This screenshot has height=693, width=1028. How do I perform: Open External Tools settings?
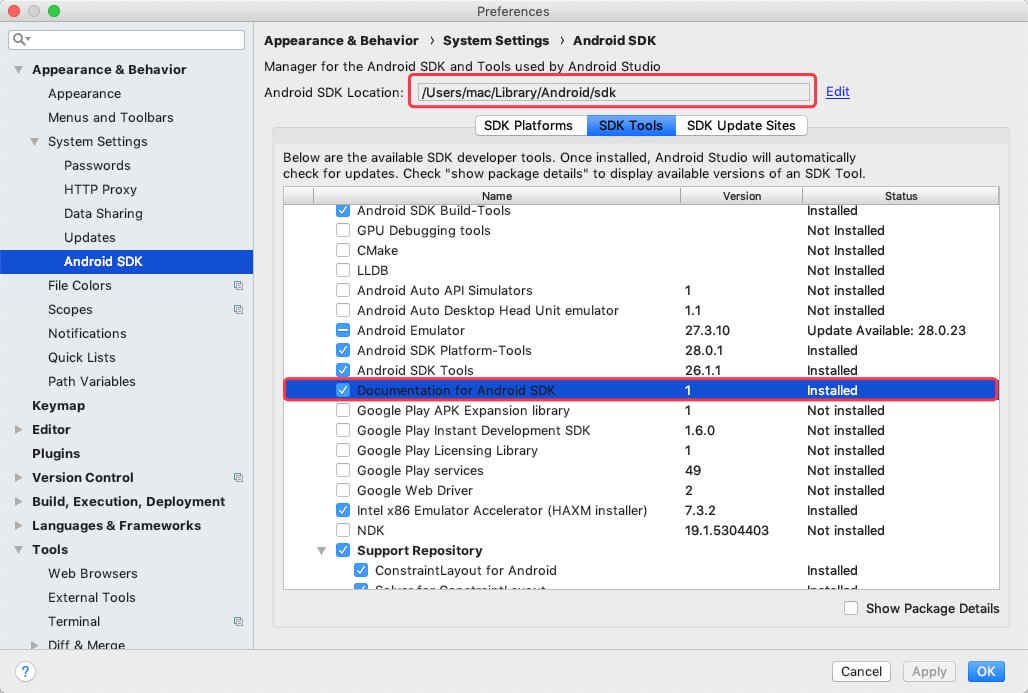92,597
